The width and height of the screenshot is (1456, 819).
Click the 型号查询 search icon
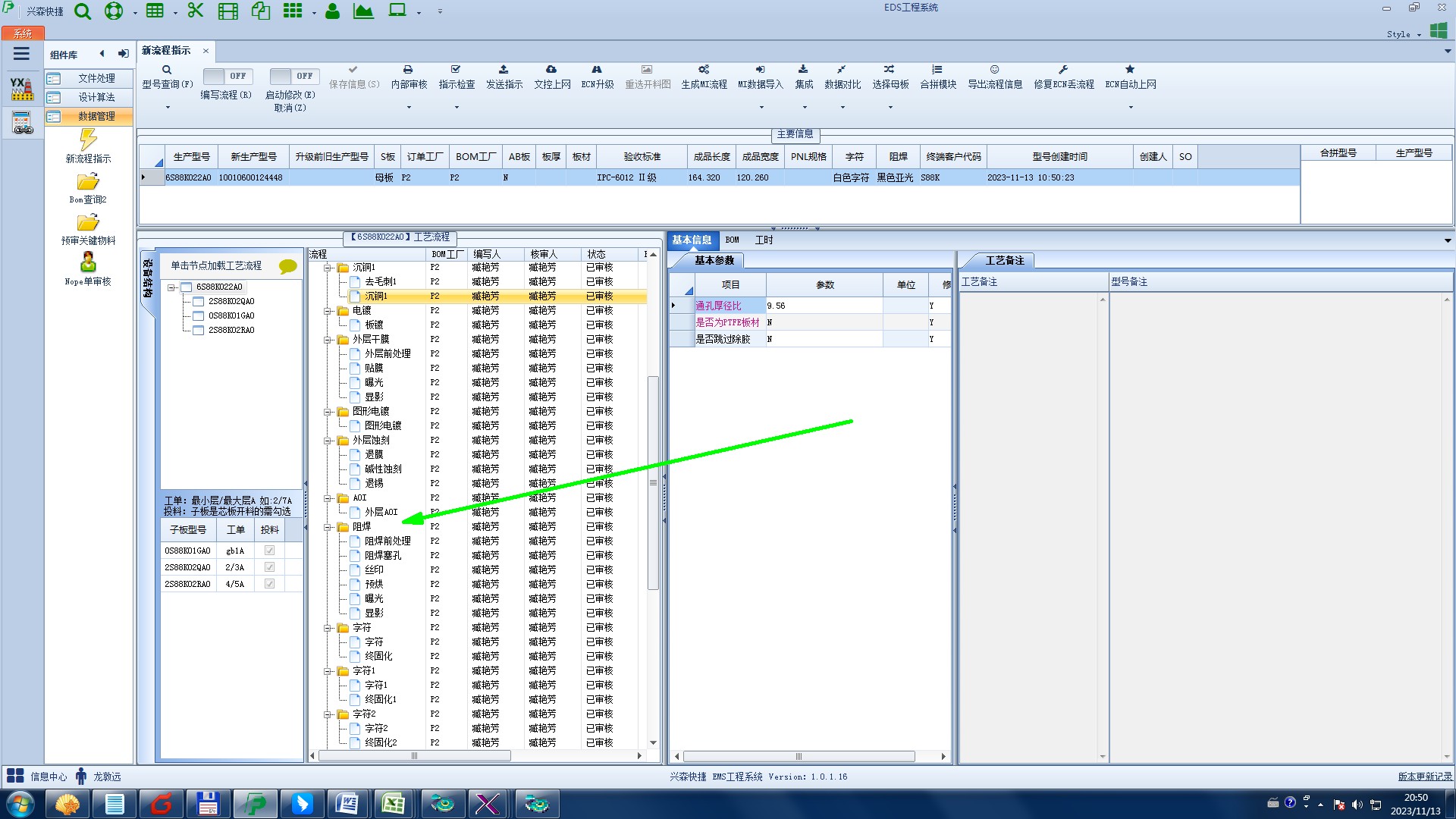click(x=167, y=70)
